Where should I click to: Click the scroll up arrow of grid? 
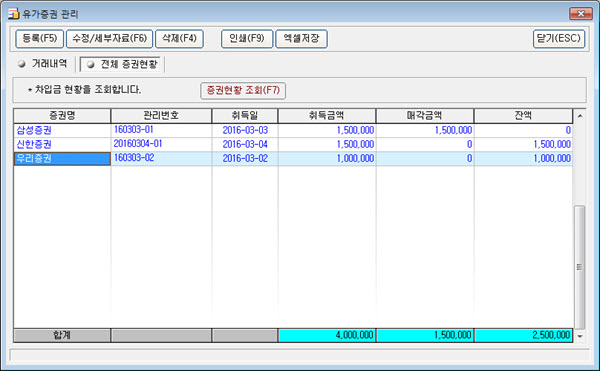click(x=580, y=116)
